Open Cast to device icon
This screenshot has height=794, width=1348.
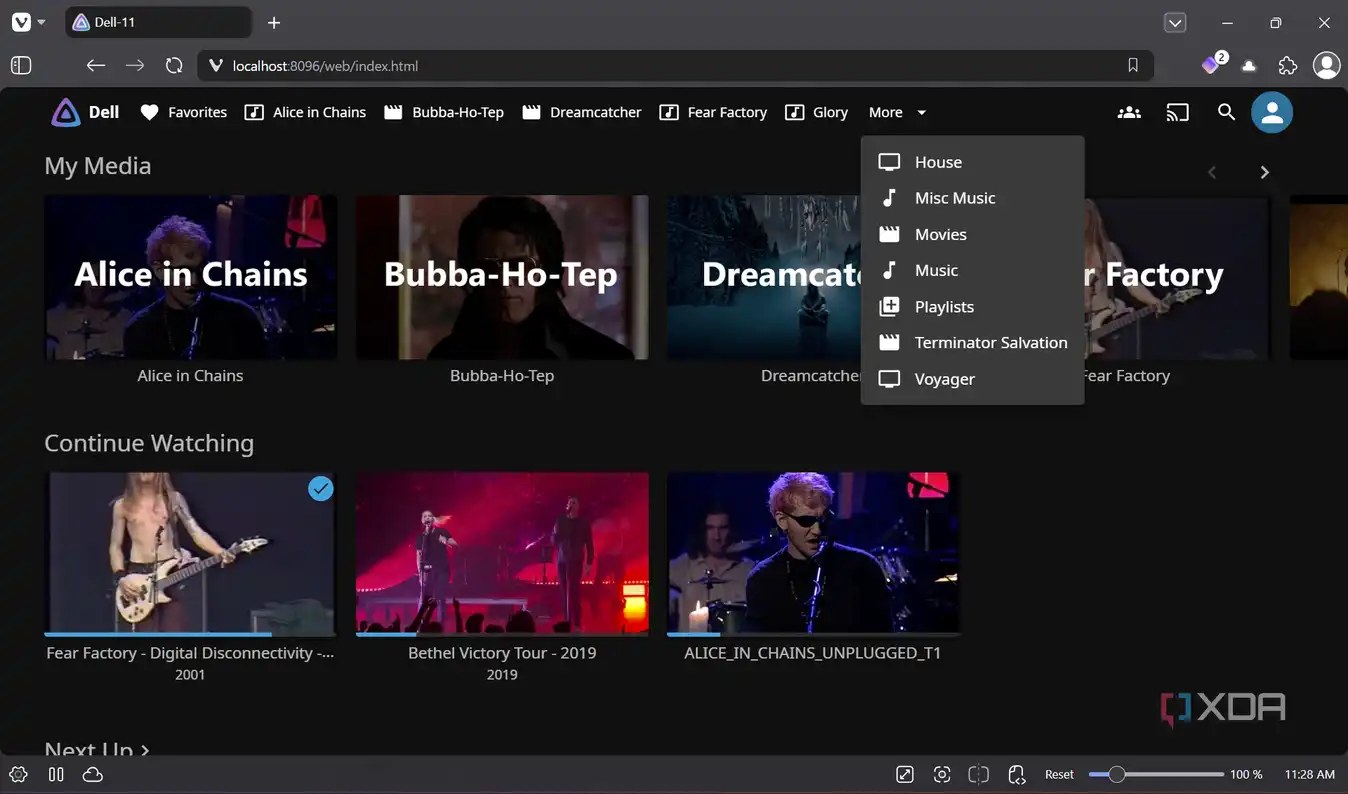[x=1178, y=112]
